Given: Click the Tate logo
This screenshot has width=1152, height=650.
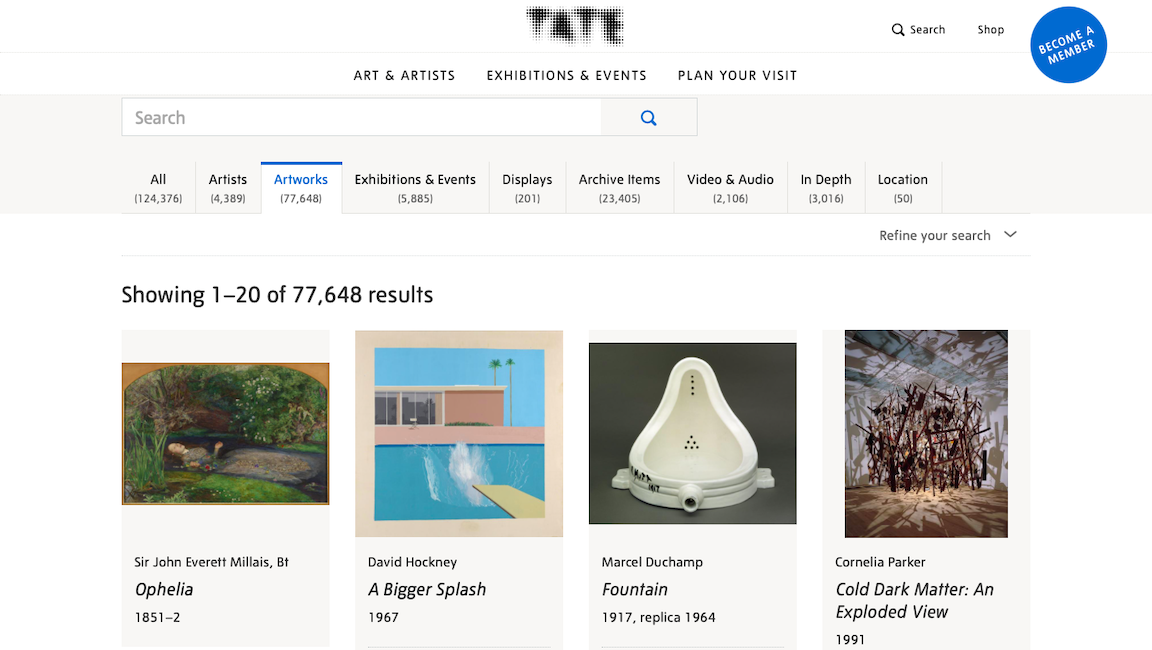Looking at the screenshot, I should coord(575,26).
